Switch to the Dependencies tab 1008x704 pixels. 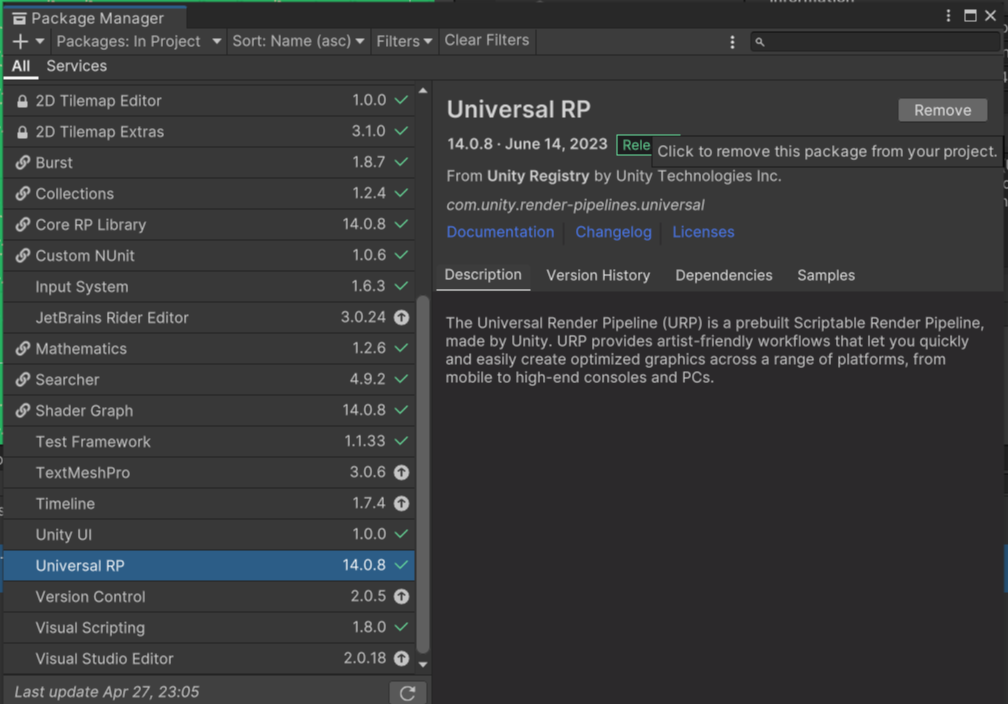point(724,276)
